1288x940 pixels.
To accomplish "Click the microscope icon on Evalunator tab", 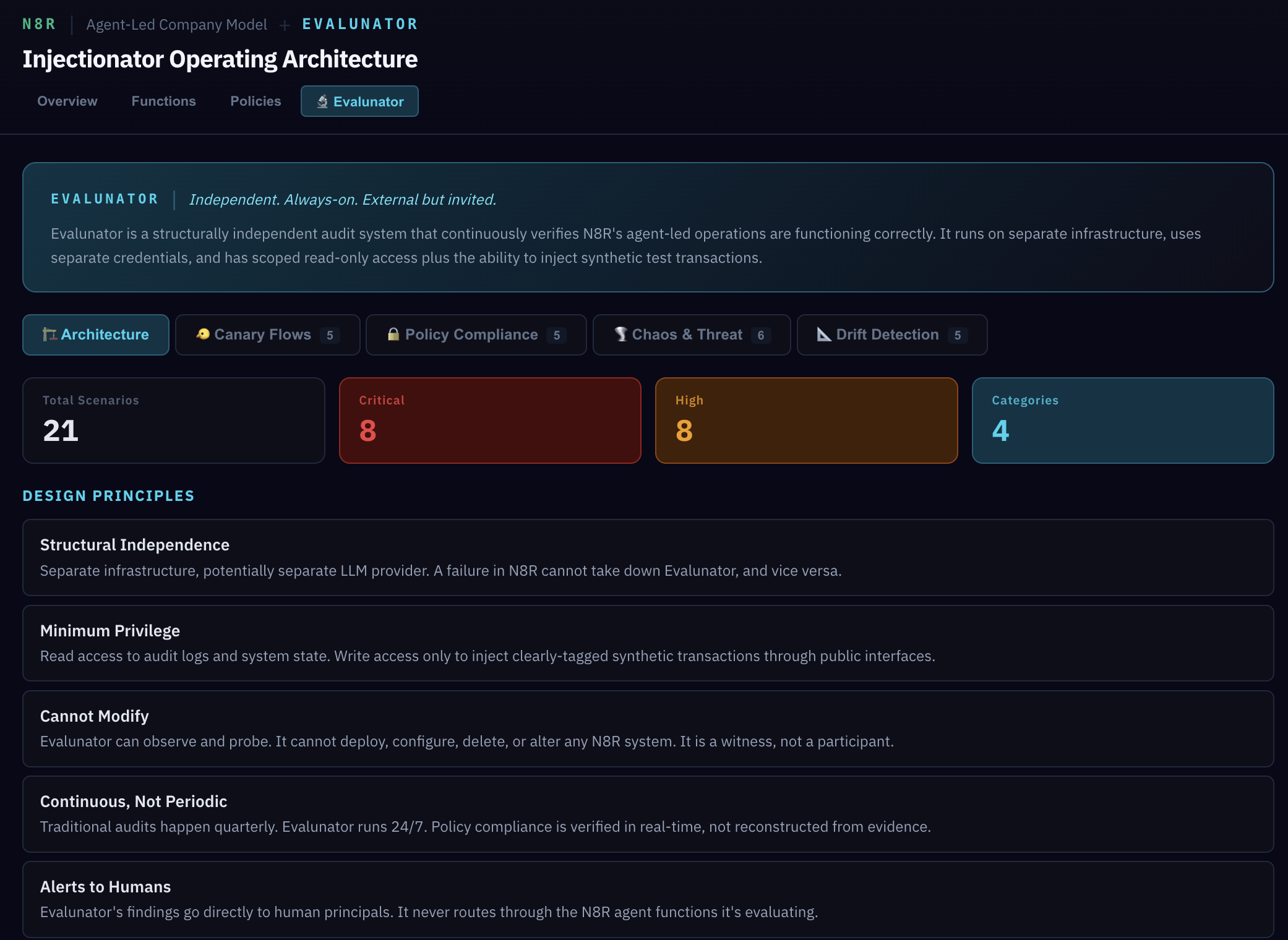I will click(322, 101).
